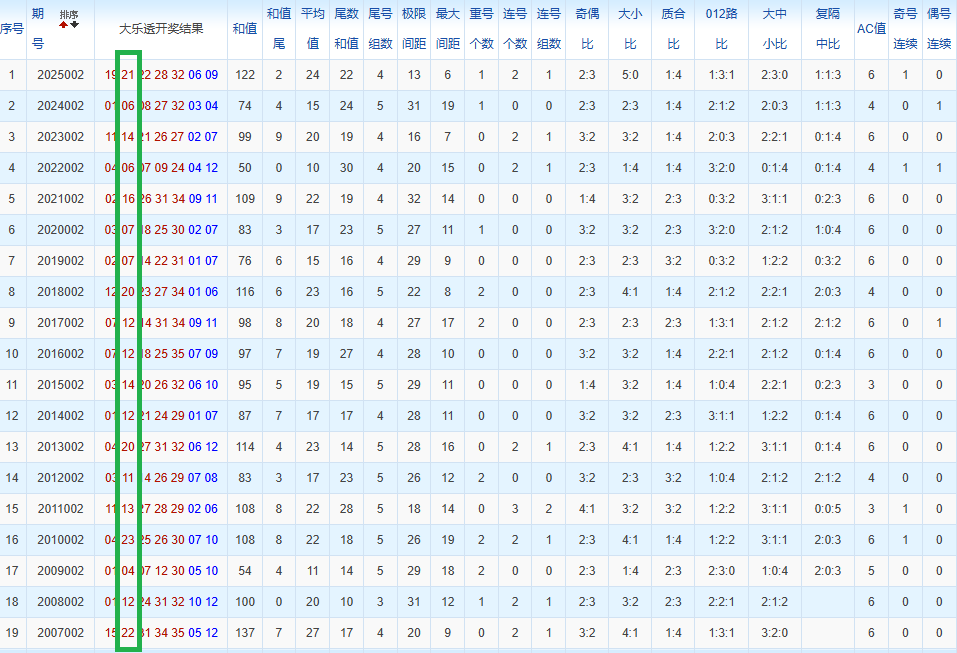Open the 连号组数 header link
957x653 pixels.
[x=549, y=29]
